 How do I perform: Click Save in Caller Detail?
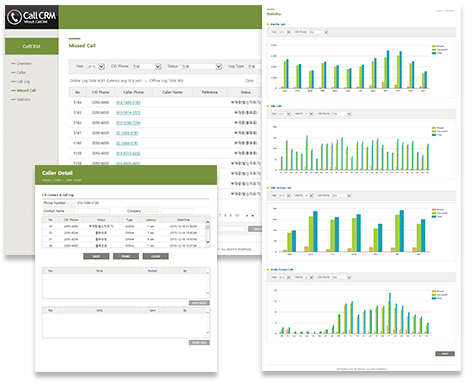click(x=96, y=256)
